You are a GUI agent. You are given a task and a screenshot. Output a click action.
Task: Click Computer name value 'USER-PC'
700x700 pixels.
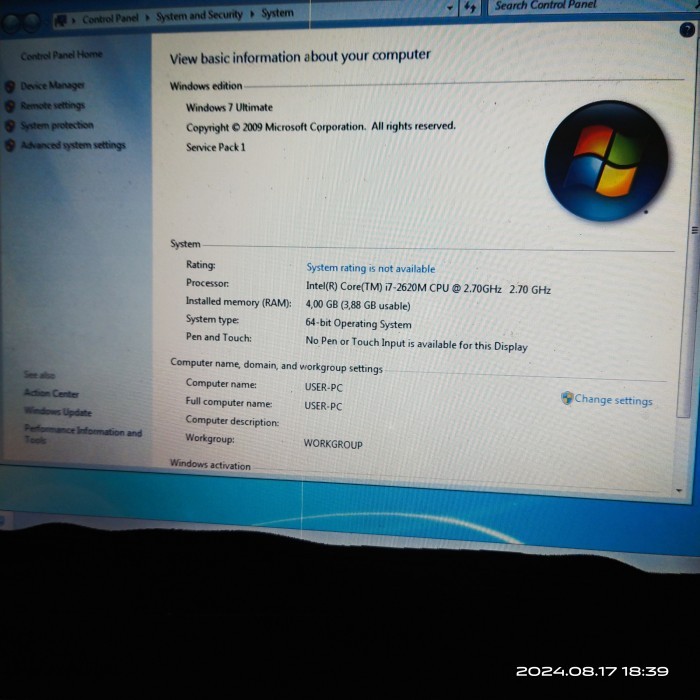(324, 388)
